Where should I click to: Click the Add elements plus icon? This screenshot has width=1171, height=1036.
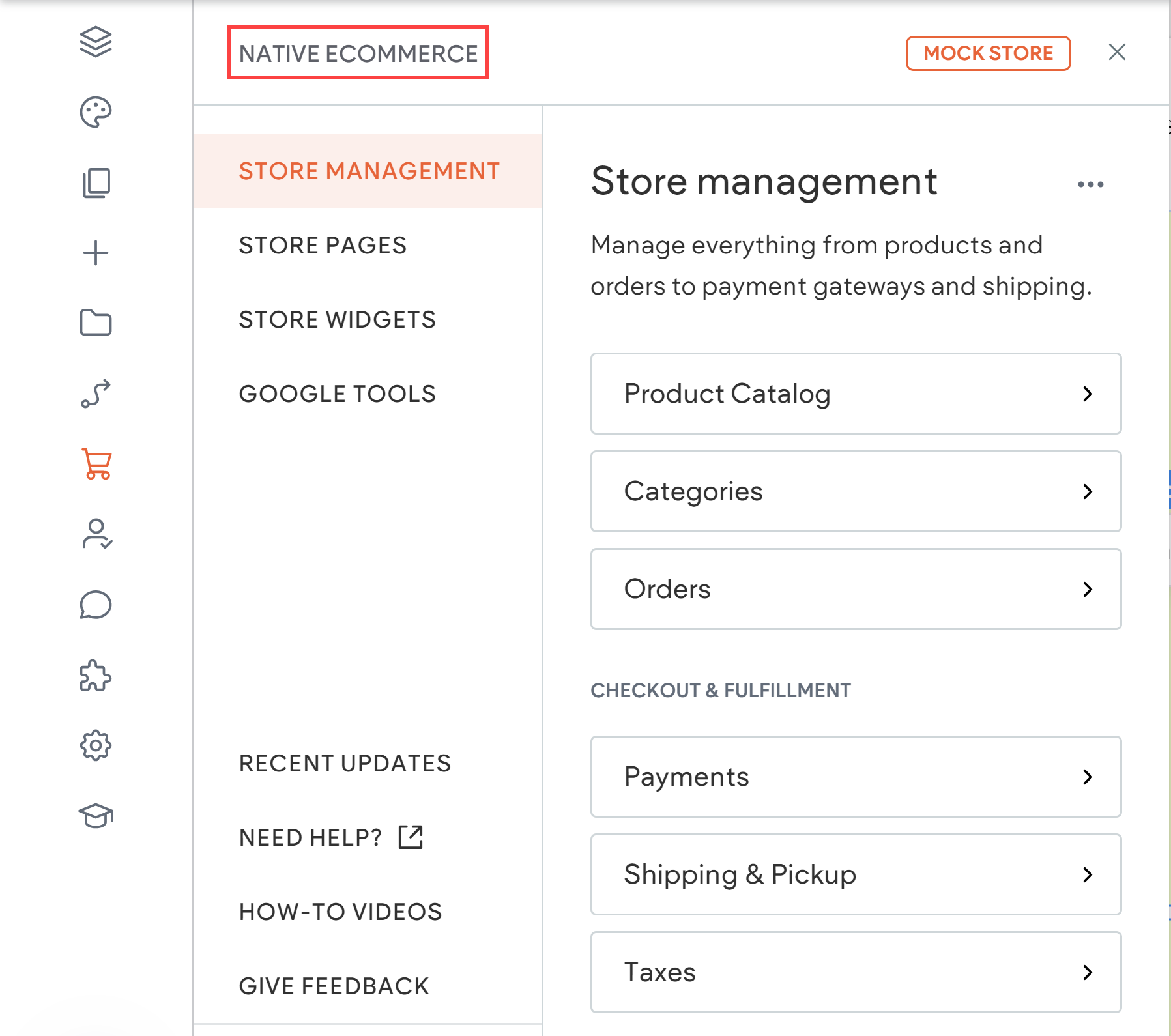point(96,253)
